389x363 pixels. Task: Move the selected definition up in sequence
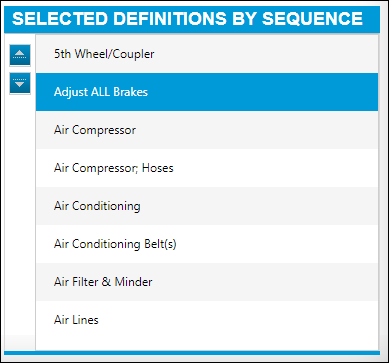coord(20,55)
